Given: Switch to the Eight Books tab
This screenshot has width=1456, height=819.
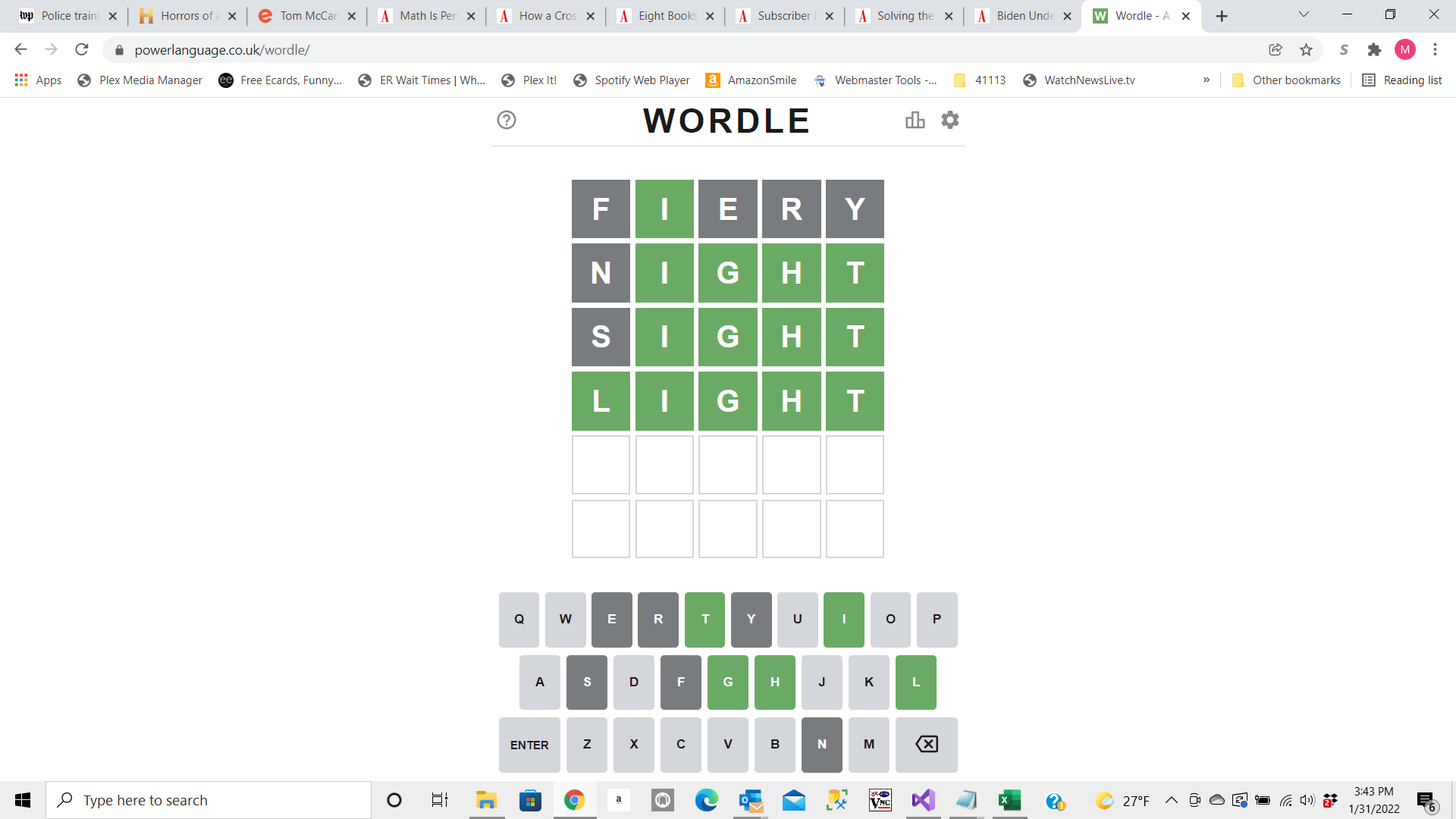Looking at the screenshot, I should [x=665, y=16].
